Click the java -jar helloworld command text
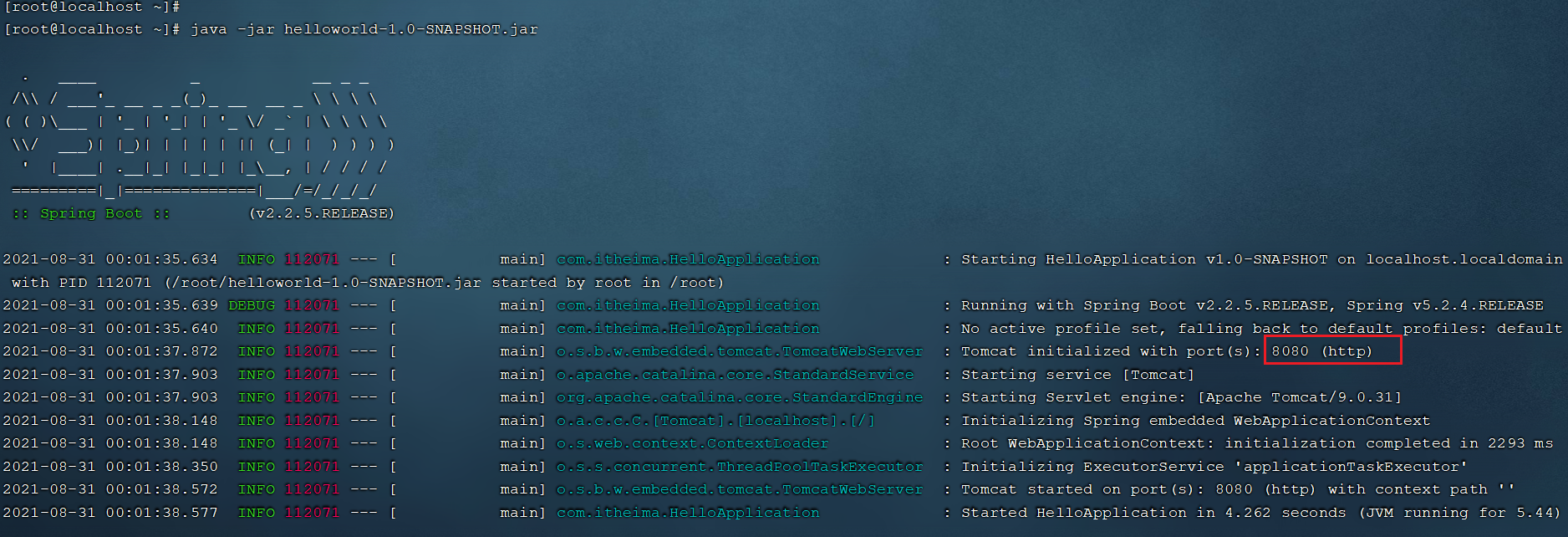 click(x=364, y=29)
